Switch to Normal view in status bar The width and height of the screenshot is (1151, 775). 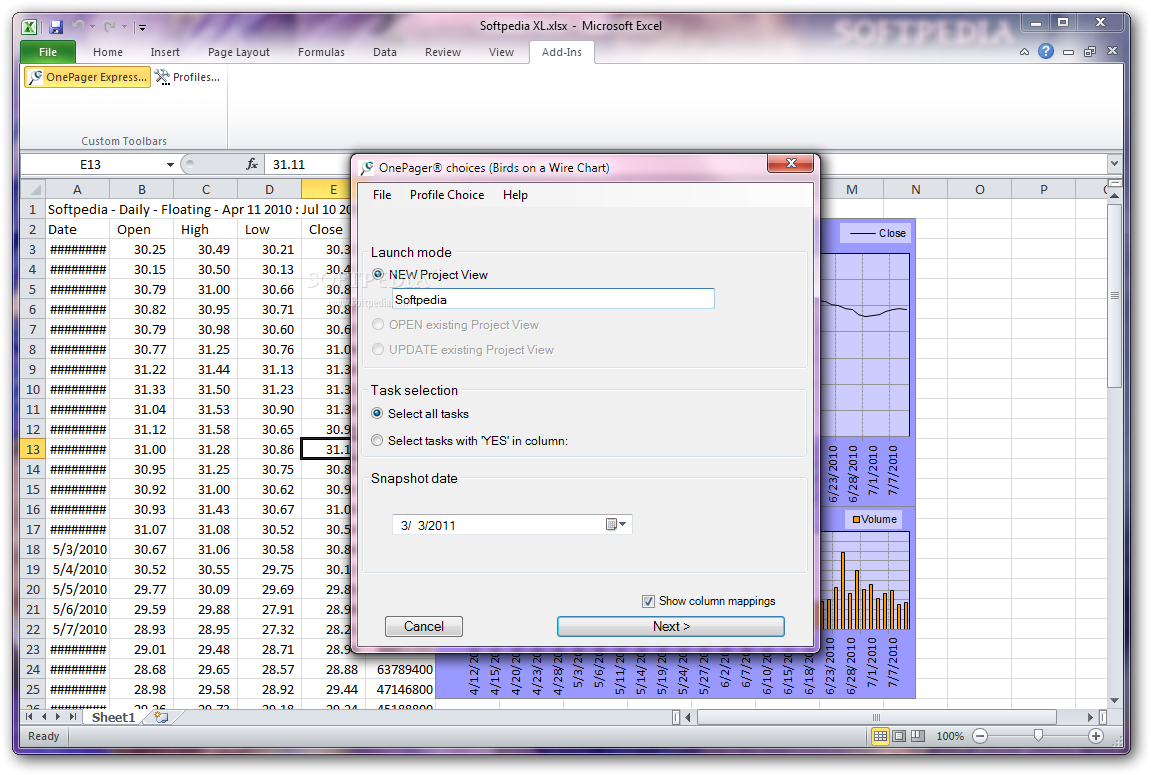pos(879,736)
